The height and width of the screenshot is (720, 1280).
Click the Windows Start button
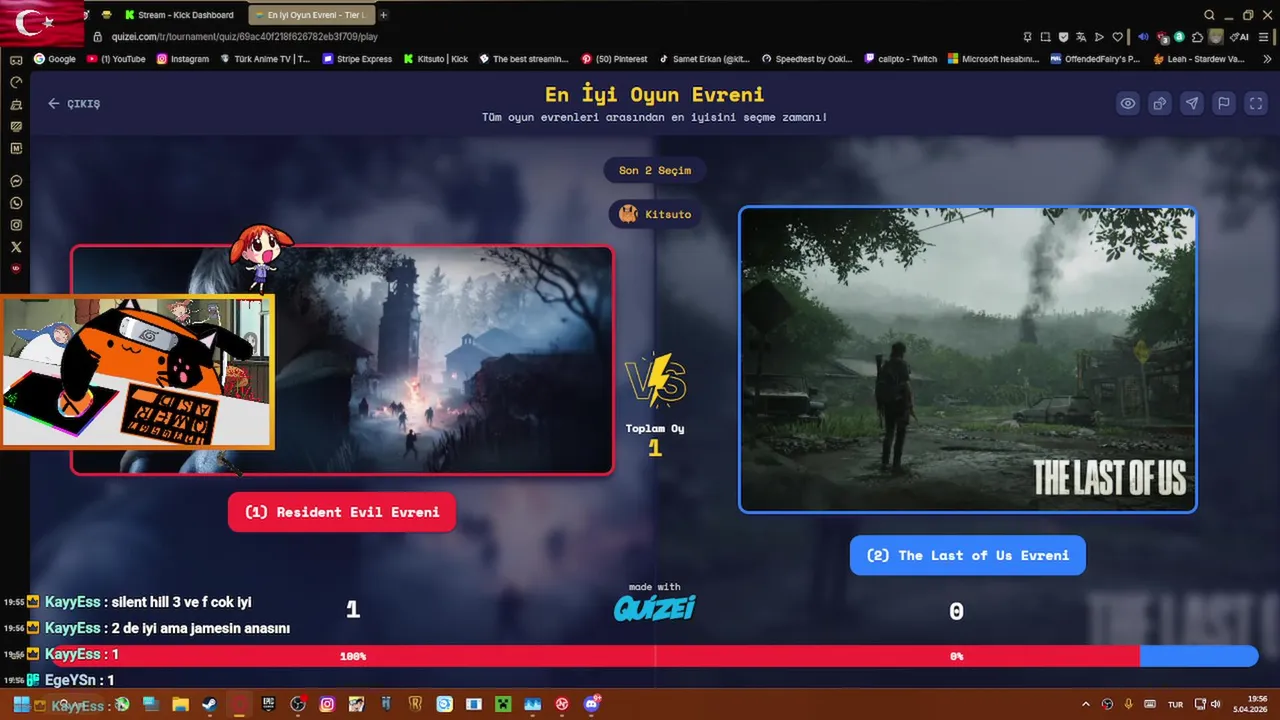21,704
